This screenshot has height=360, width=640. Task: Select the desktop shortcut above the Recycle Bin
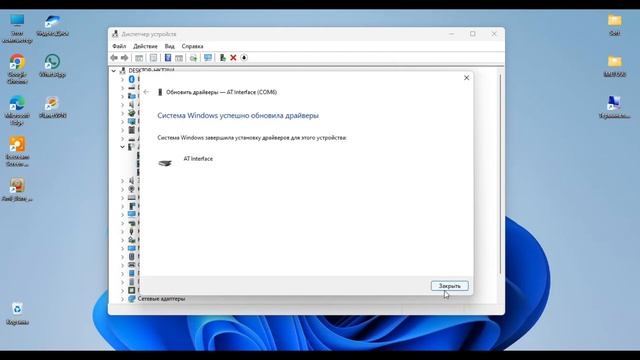[x=17, y=190]
